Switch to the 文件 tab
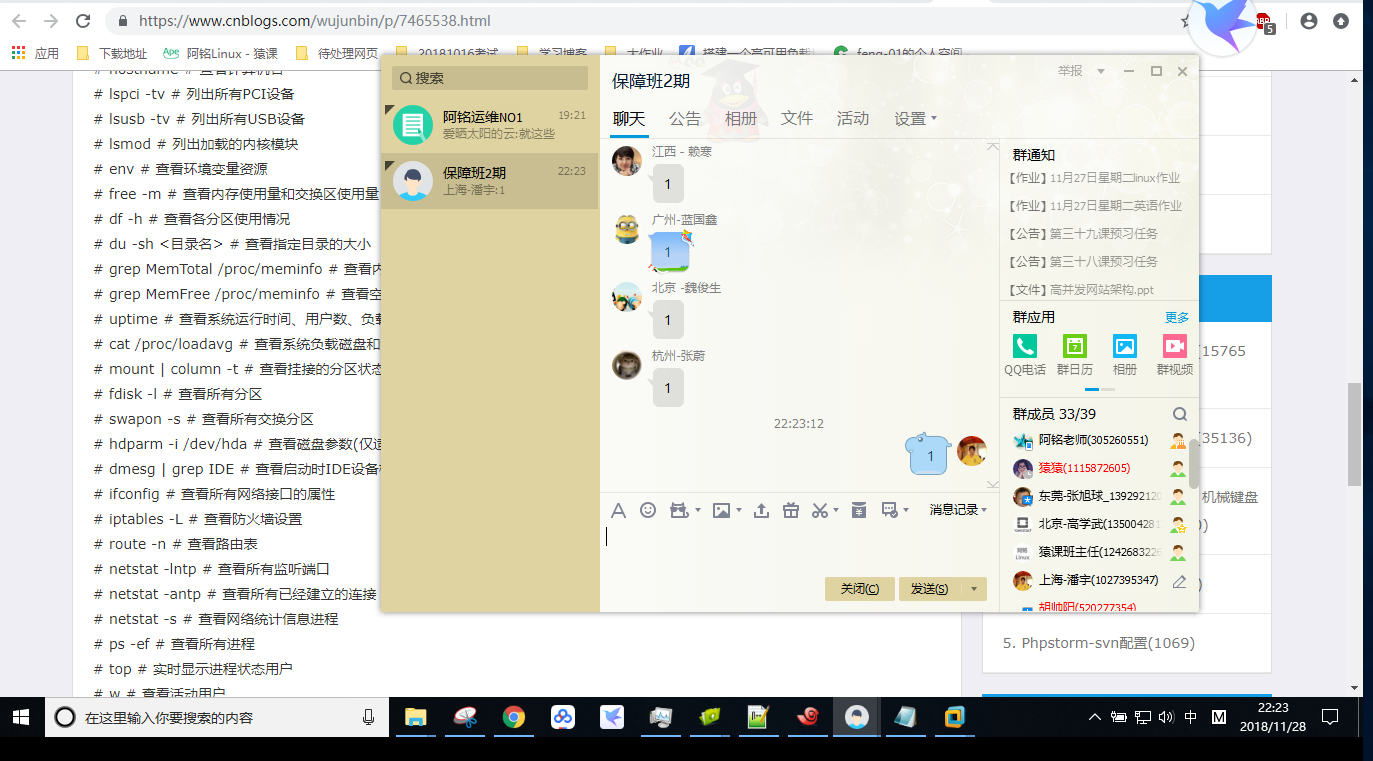 click(x=797, y=118)
